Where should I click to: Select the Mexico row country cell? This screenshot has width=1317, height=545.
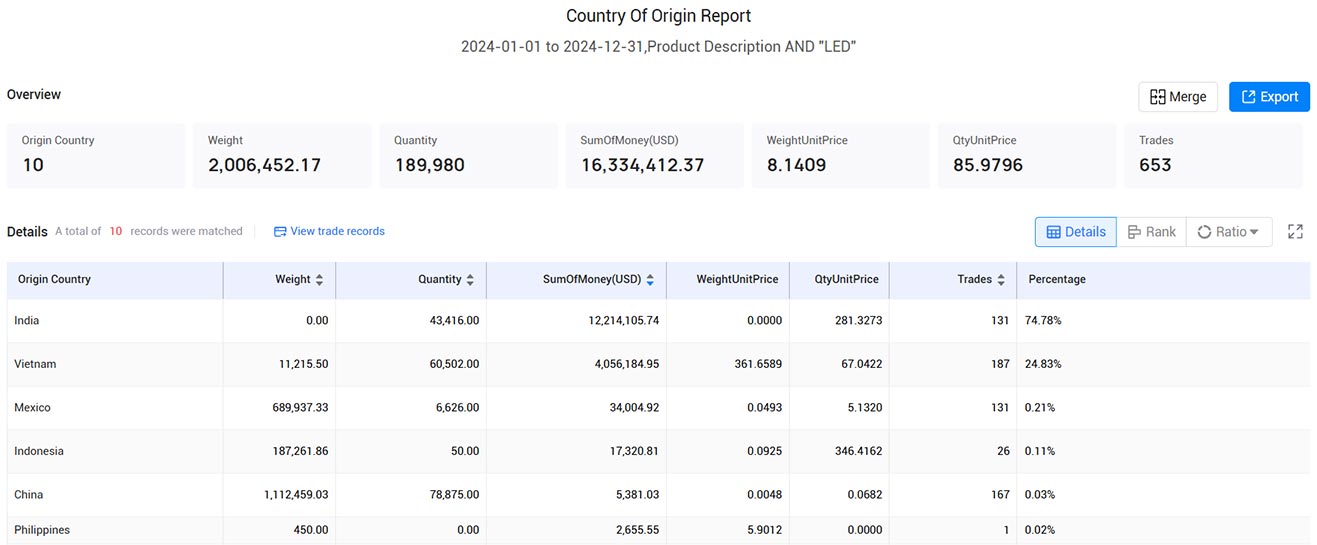tap(115, 408)
